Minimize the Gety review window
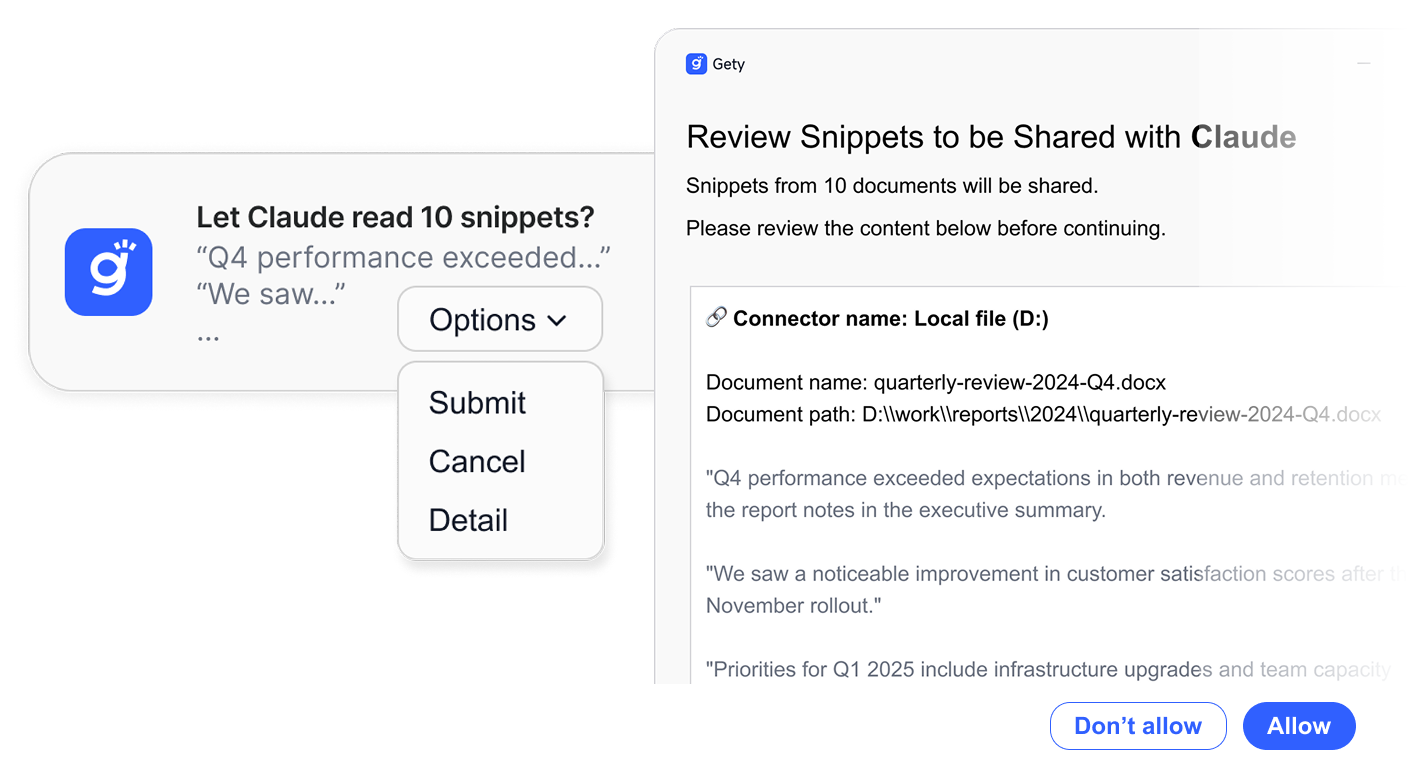The width and height of the screenshot is (1409, 777). (1363, 64)
